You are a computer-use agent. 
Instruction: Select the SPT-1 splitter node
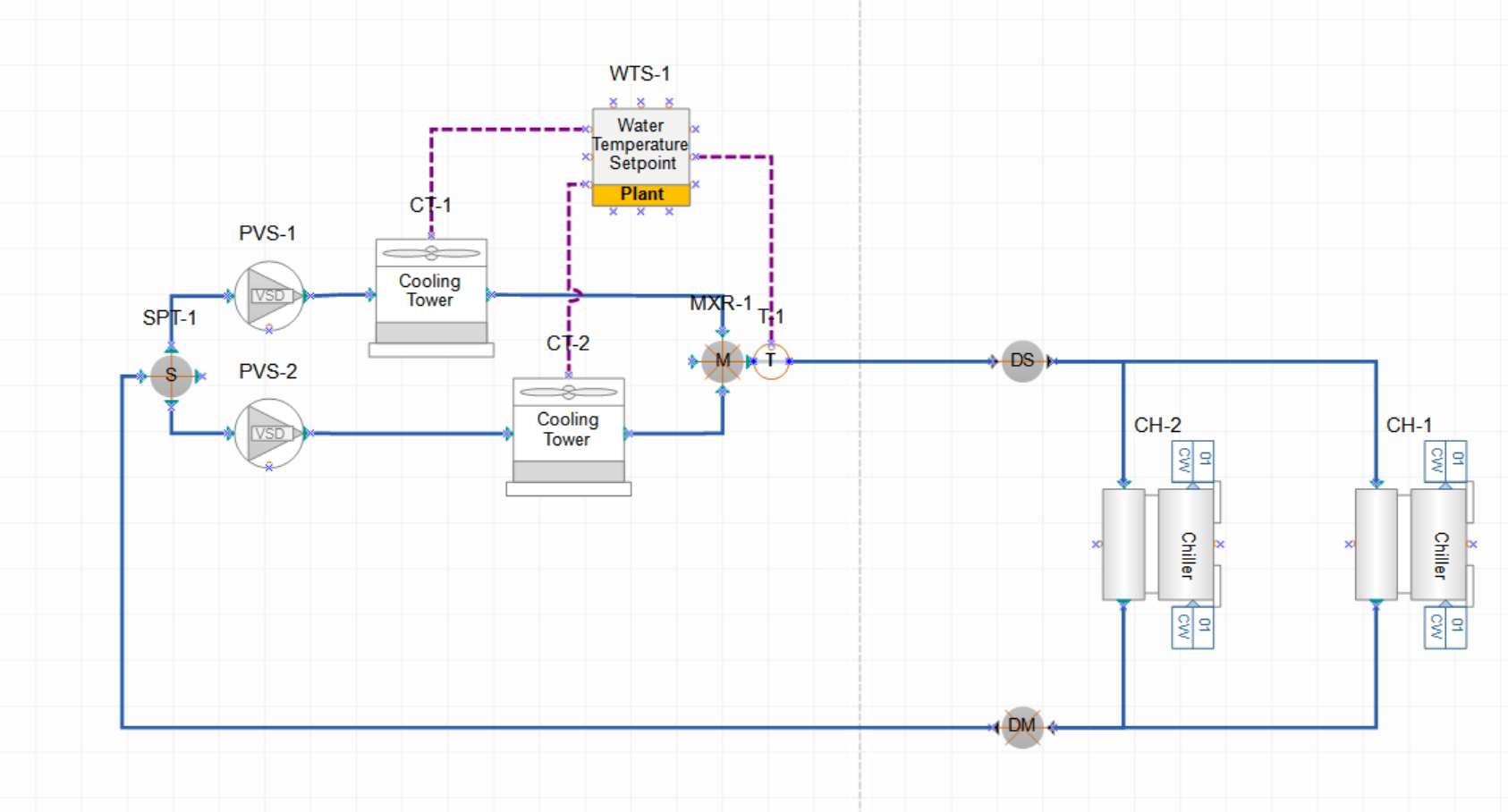pos(171,376)
